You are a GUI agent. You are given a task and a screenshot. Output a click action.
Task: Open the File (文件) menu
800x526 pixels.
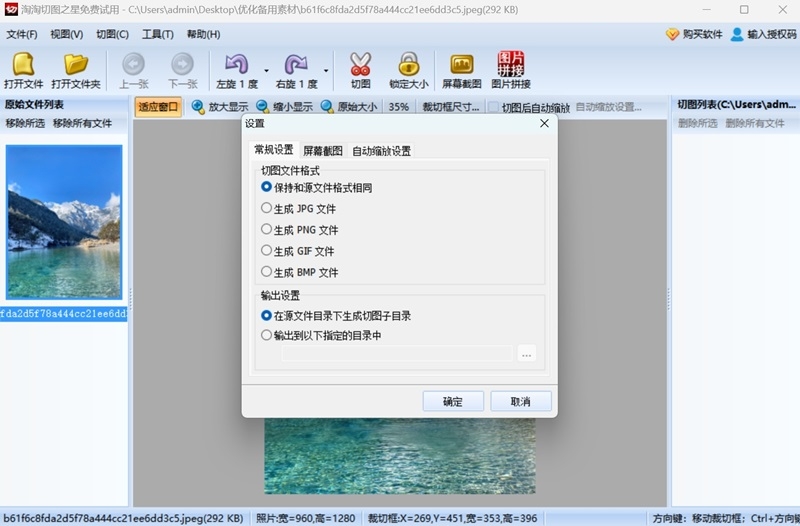21,34
